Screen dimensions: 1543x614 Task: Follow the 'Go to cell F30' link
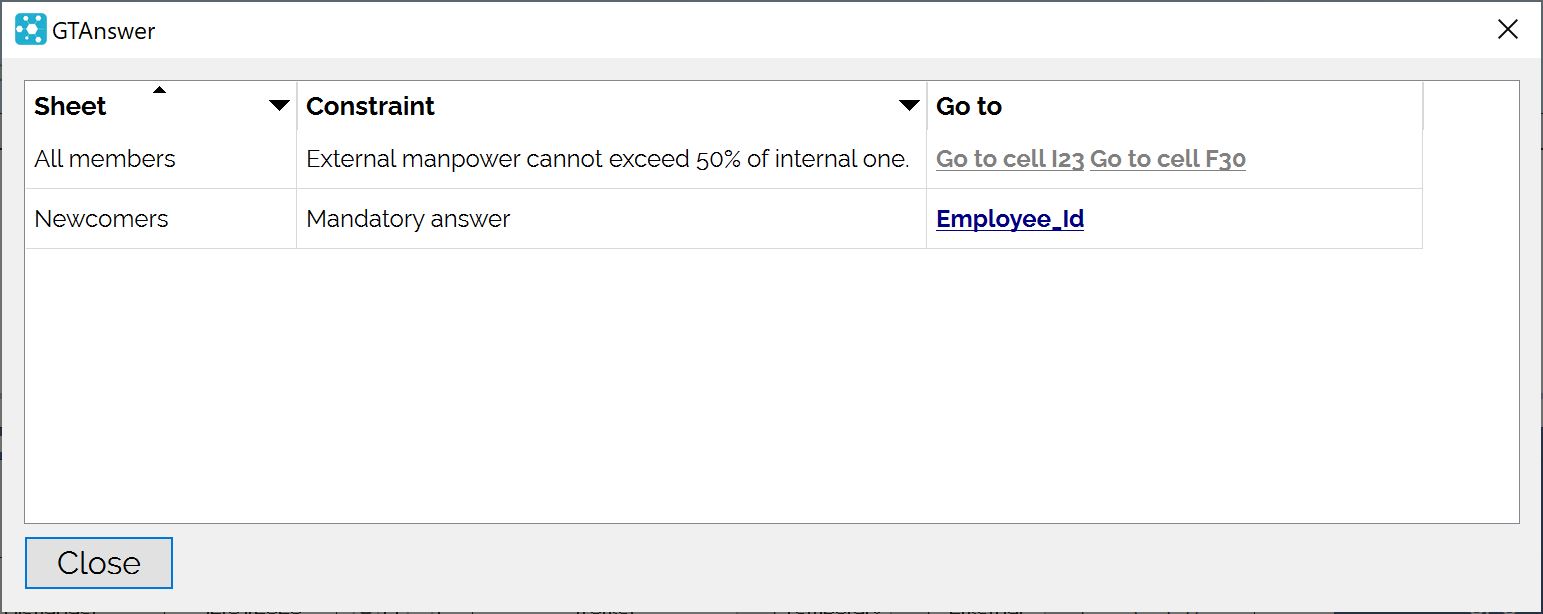[x=1168, y=159]
